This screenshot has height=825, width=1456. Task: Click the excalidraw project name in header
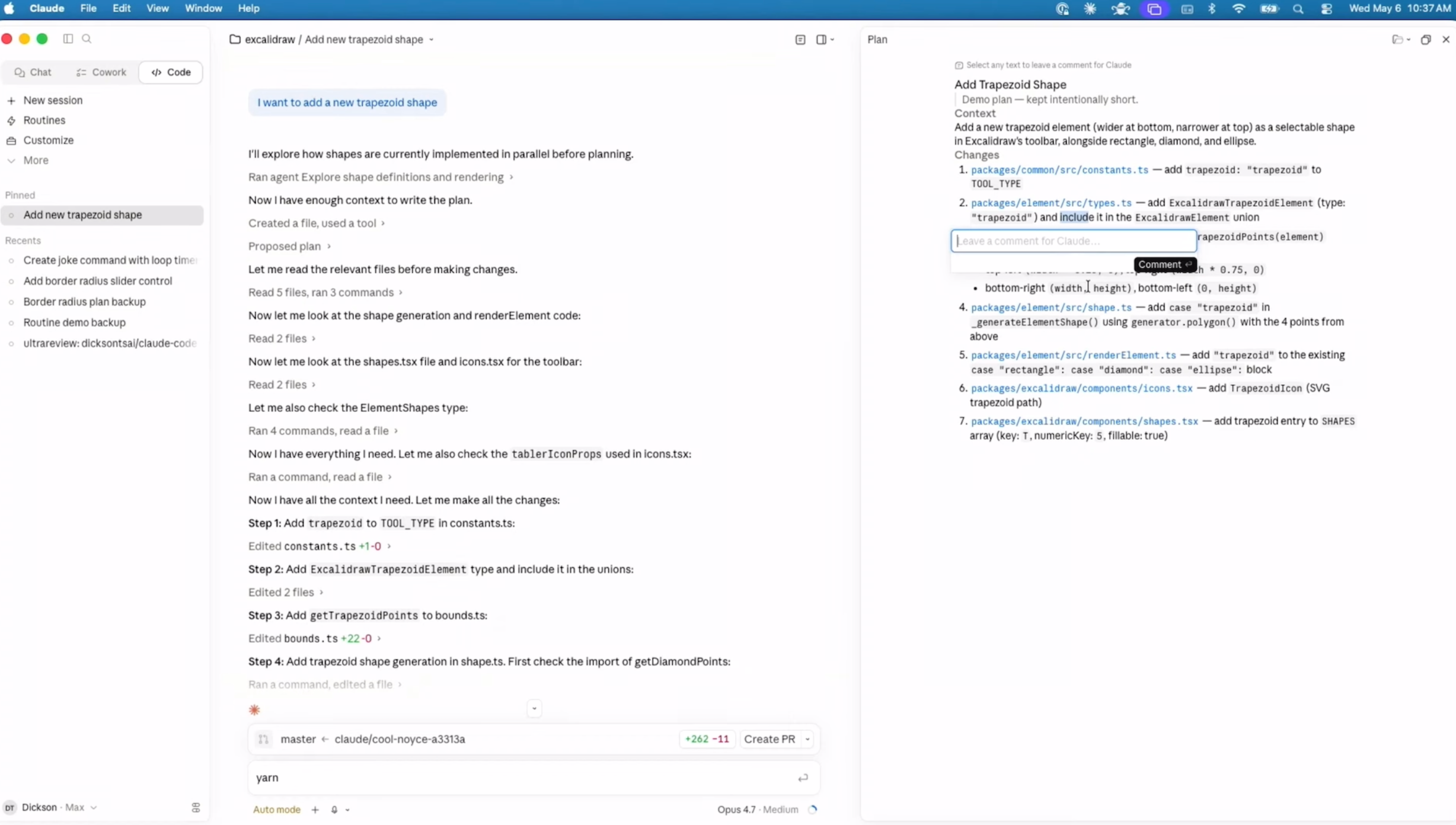(270, 40)
